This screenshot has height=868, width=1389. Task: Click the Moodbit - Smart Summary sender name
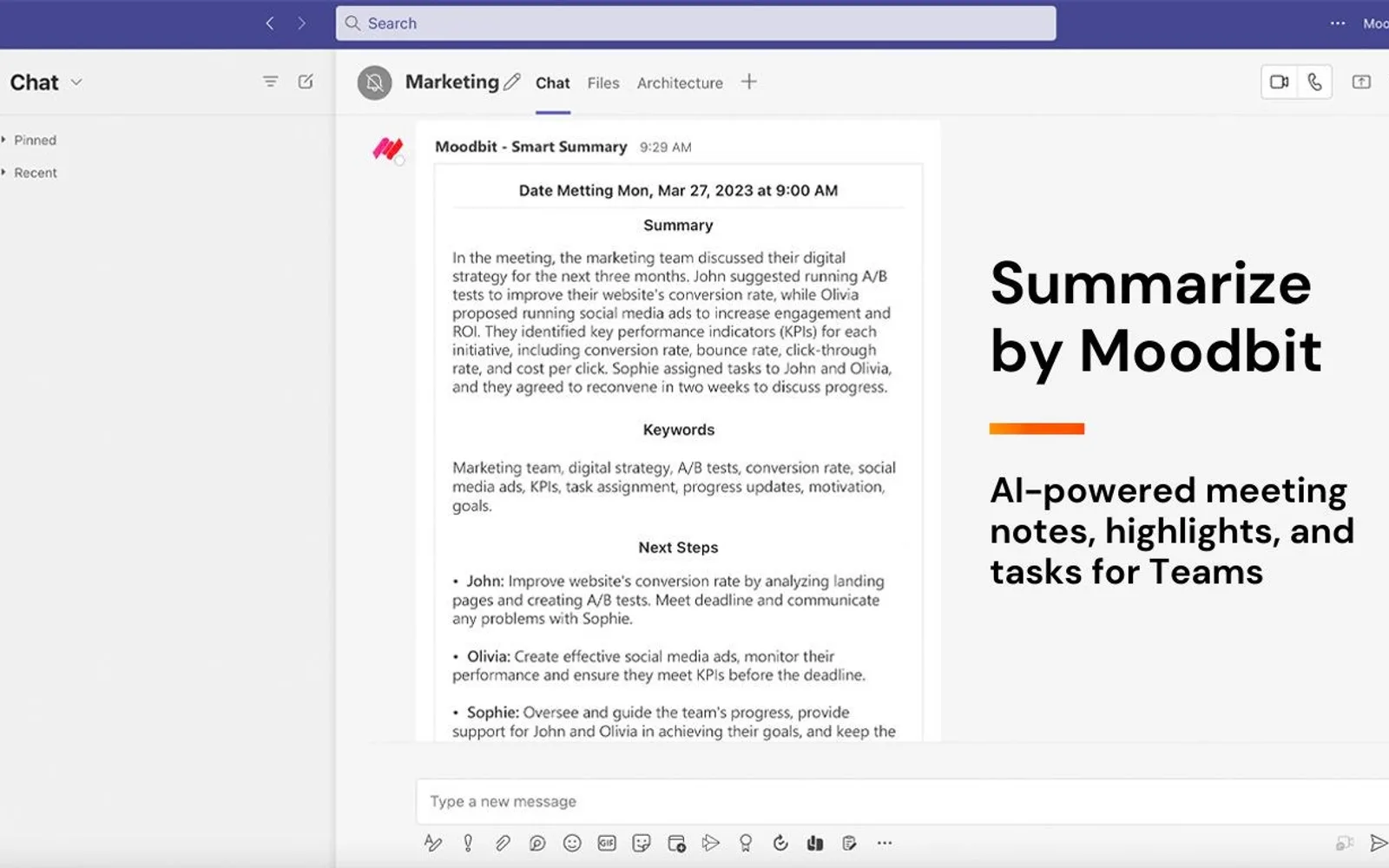[x=530, y=147]
